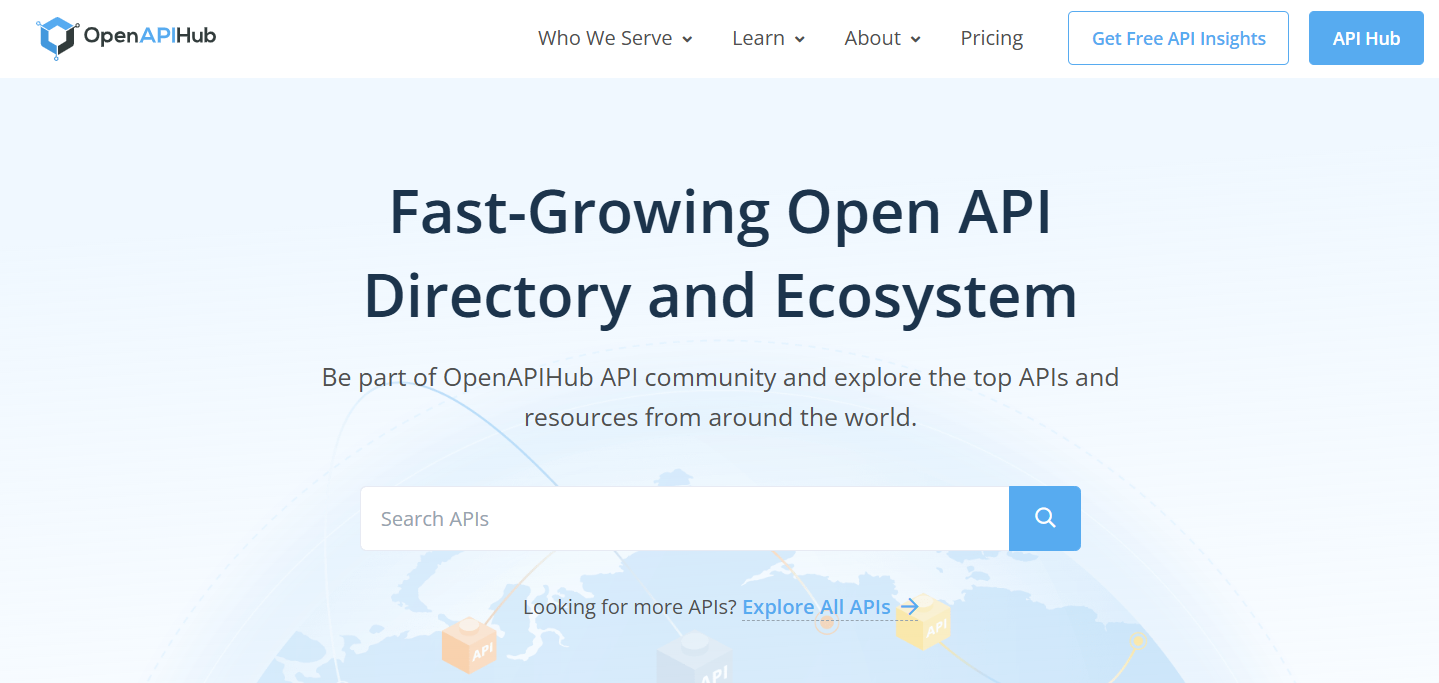Screen dimensions: 1439x683
Task: Click the magnifier search button
Action: point(1045,518)
